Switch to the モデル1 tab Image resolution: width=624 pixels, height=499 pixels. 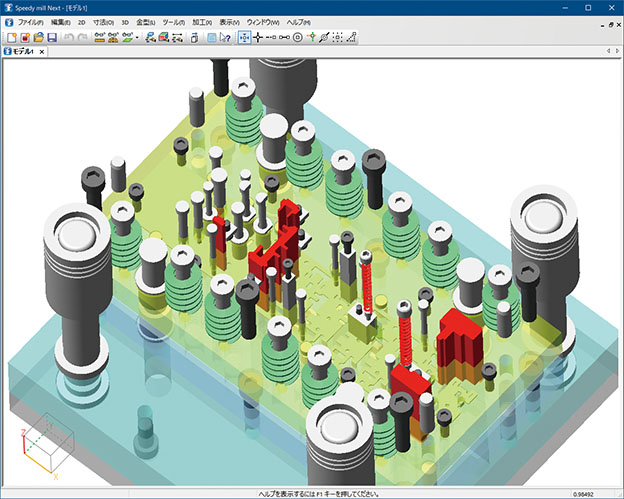[22, 51]
